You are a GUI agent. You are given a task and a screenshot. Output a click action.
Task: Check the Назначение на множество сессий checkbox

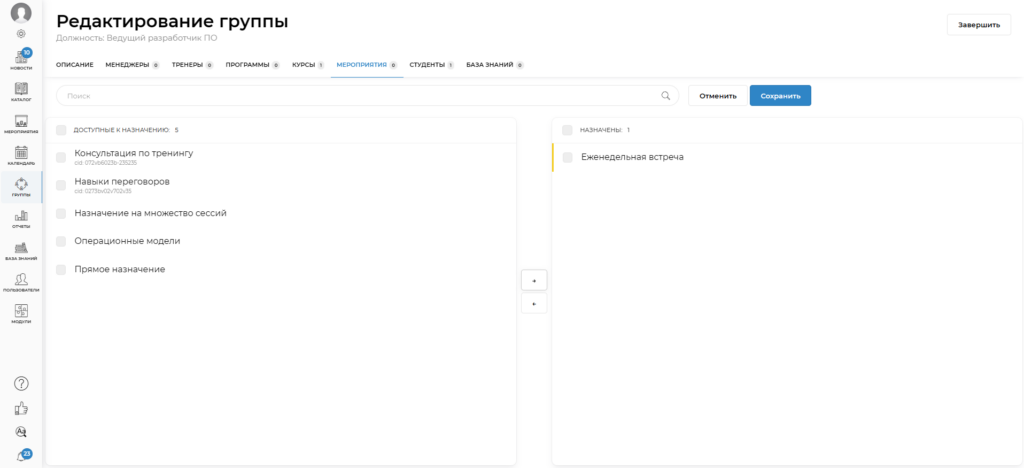[61, 213]
